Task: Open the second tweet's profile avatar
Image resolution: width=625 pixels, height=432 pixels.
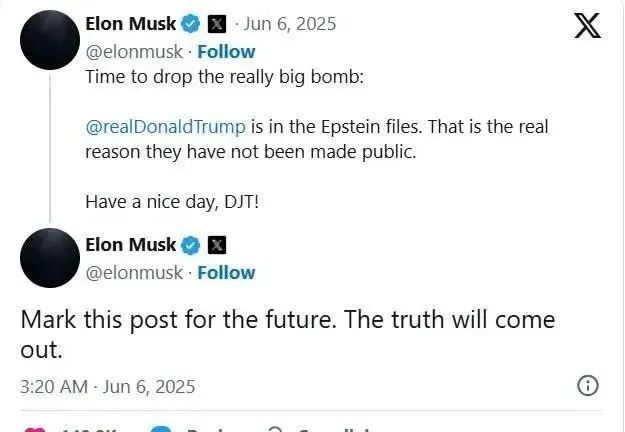Action: click(x=50, y=258)
